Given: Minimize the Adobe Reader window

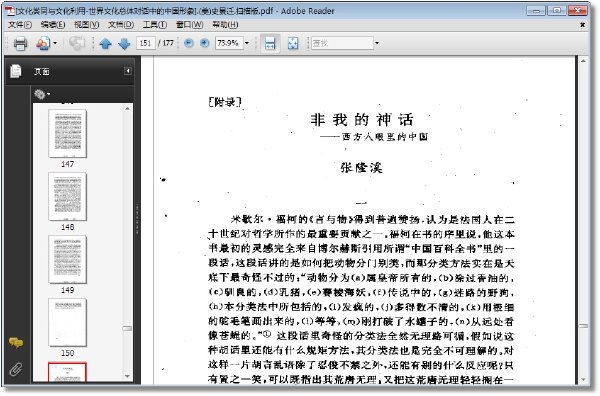Looking at the screenshot, I should click(536, 11).
